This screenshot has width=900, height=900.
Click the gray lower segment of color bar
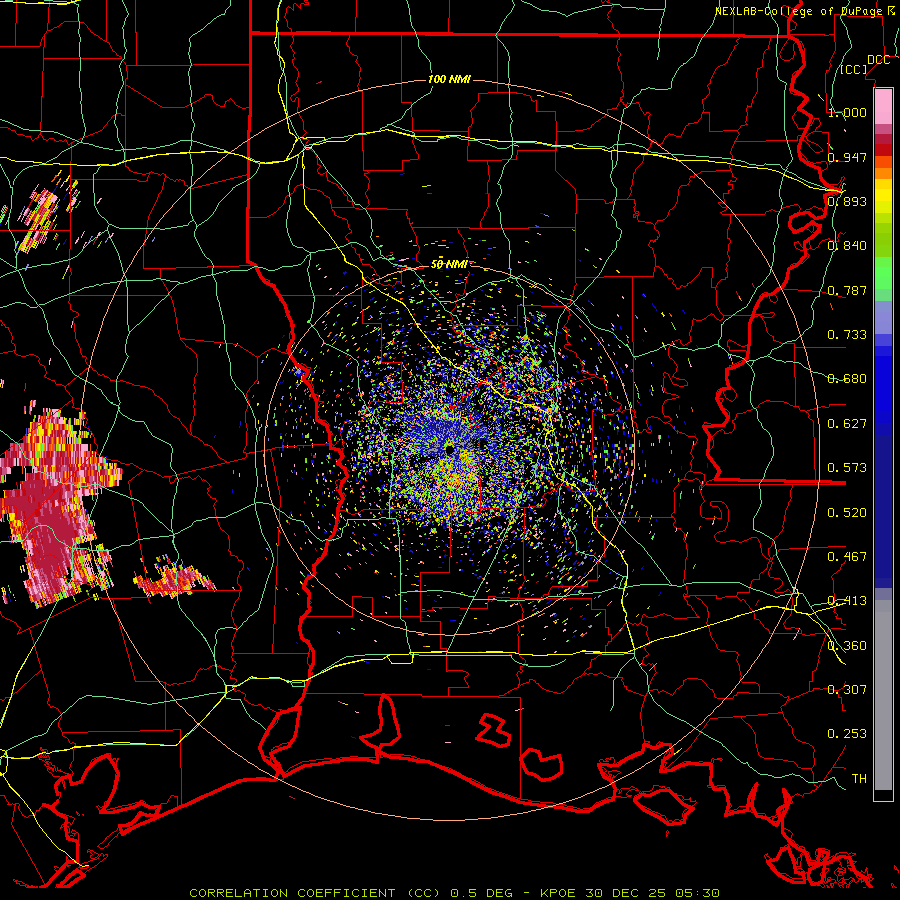883,695
